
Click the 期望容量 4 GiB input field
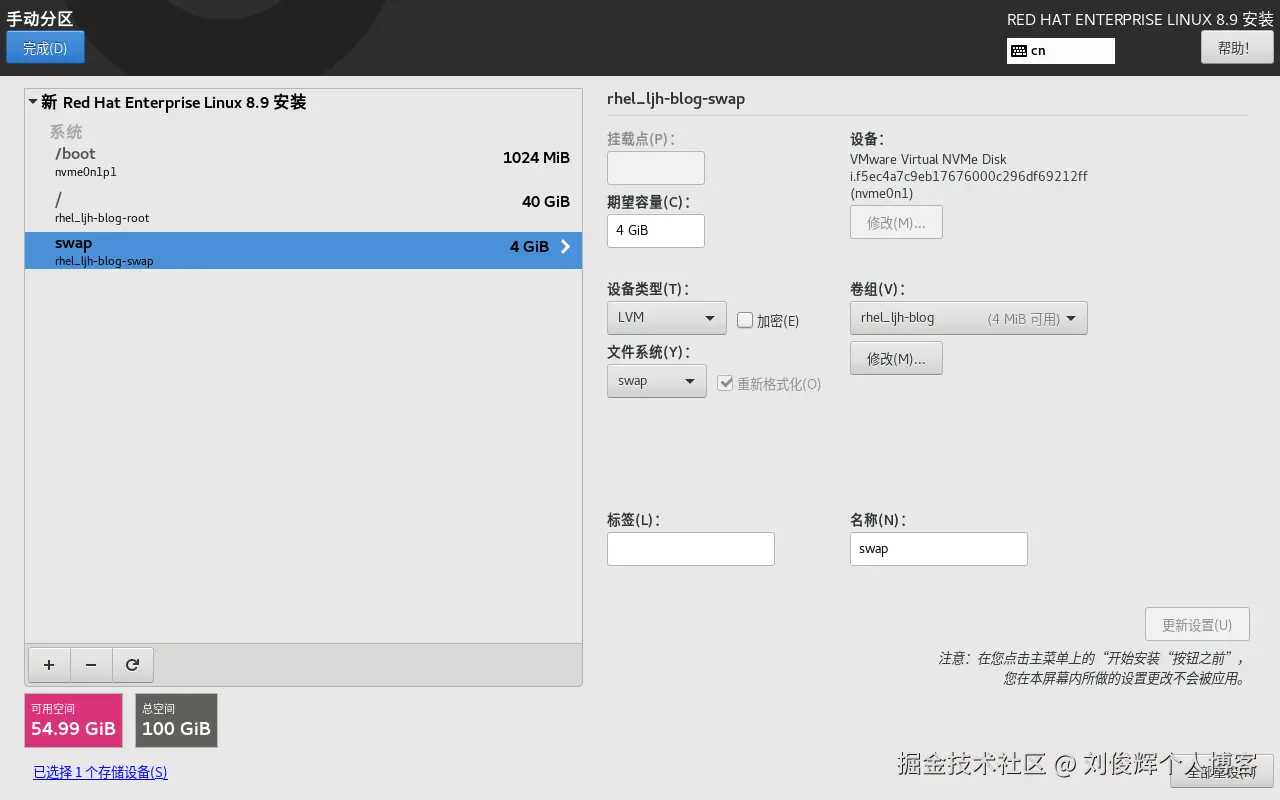click(656, 230)
